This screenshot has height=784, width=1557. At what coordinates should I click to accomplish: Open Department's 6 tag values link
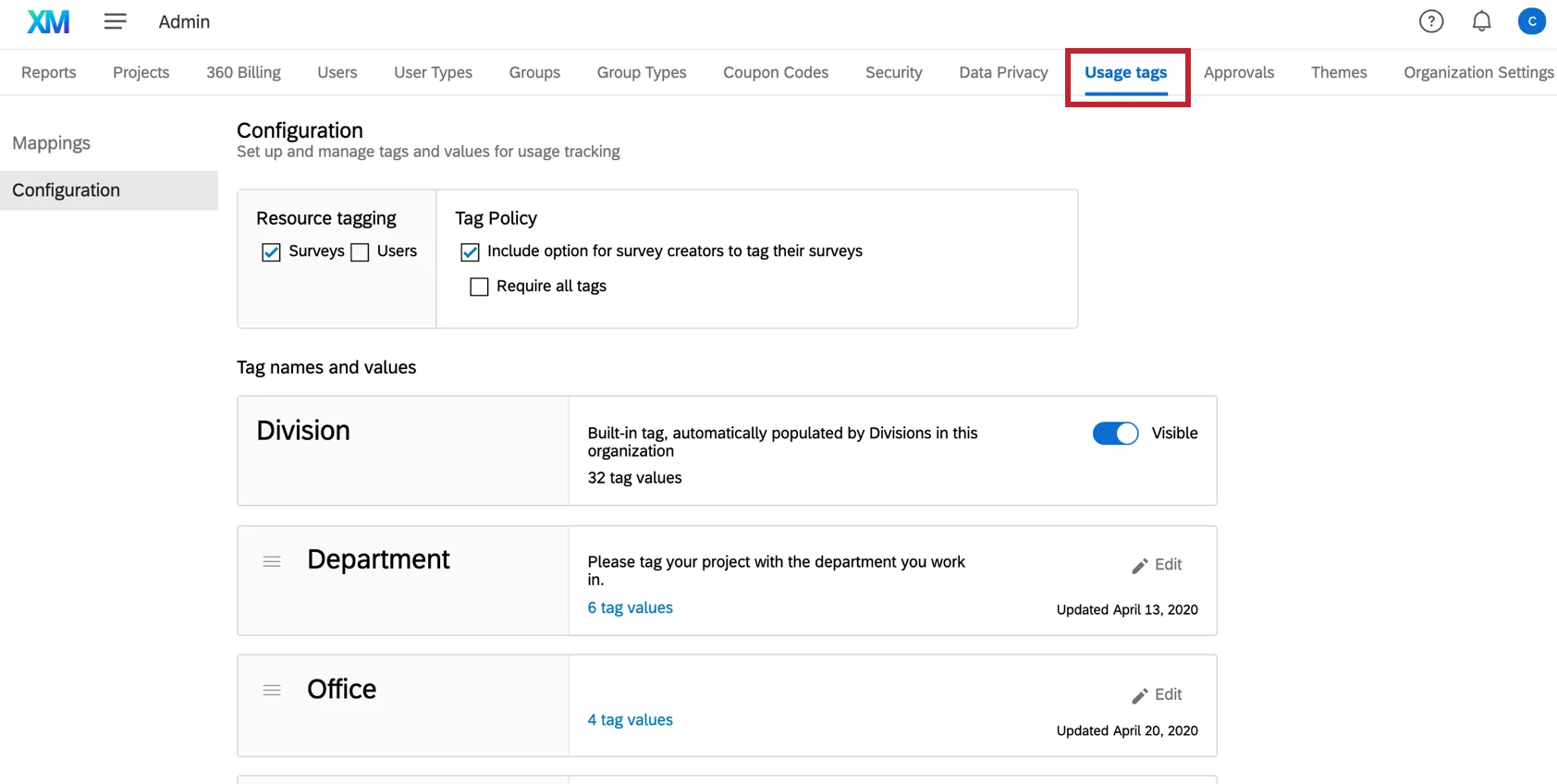(630, 607)
